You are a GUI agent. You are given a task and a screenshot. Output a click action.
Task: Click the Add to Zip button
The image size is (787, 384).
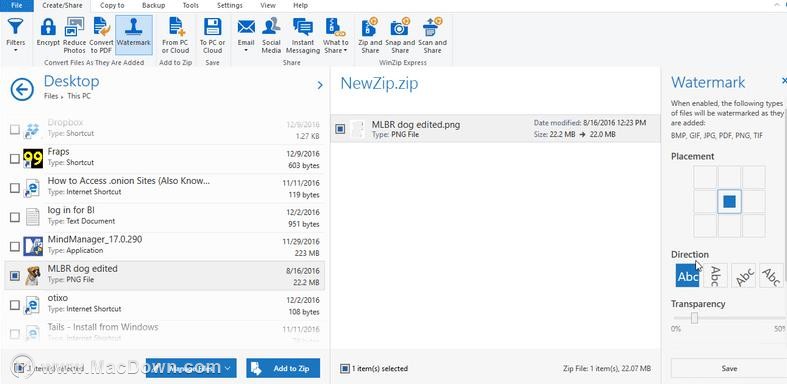[x=283, y=368]
